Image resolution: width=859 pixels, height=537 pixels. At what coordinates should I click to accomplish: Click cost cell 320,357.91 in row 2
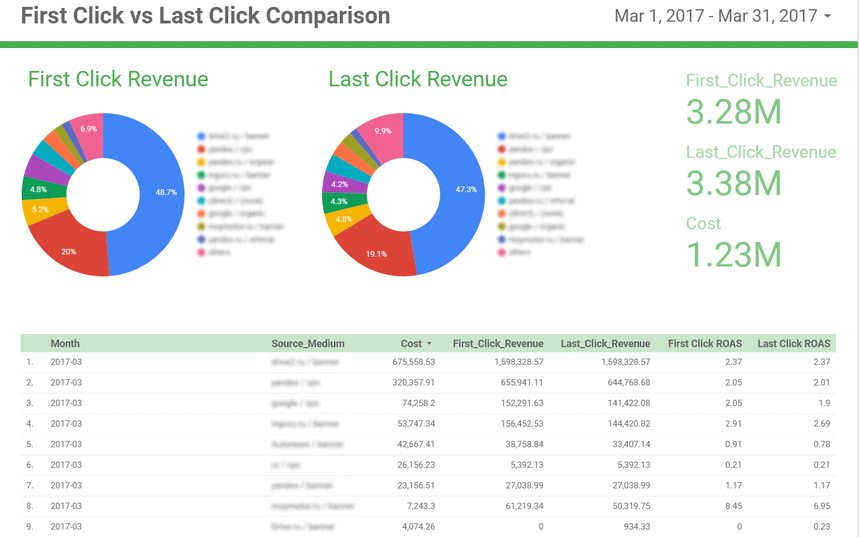tap(414, 382)
